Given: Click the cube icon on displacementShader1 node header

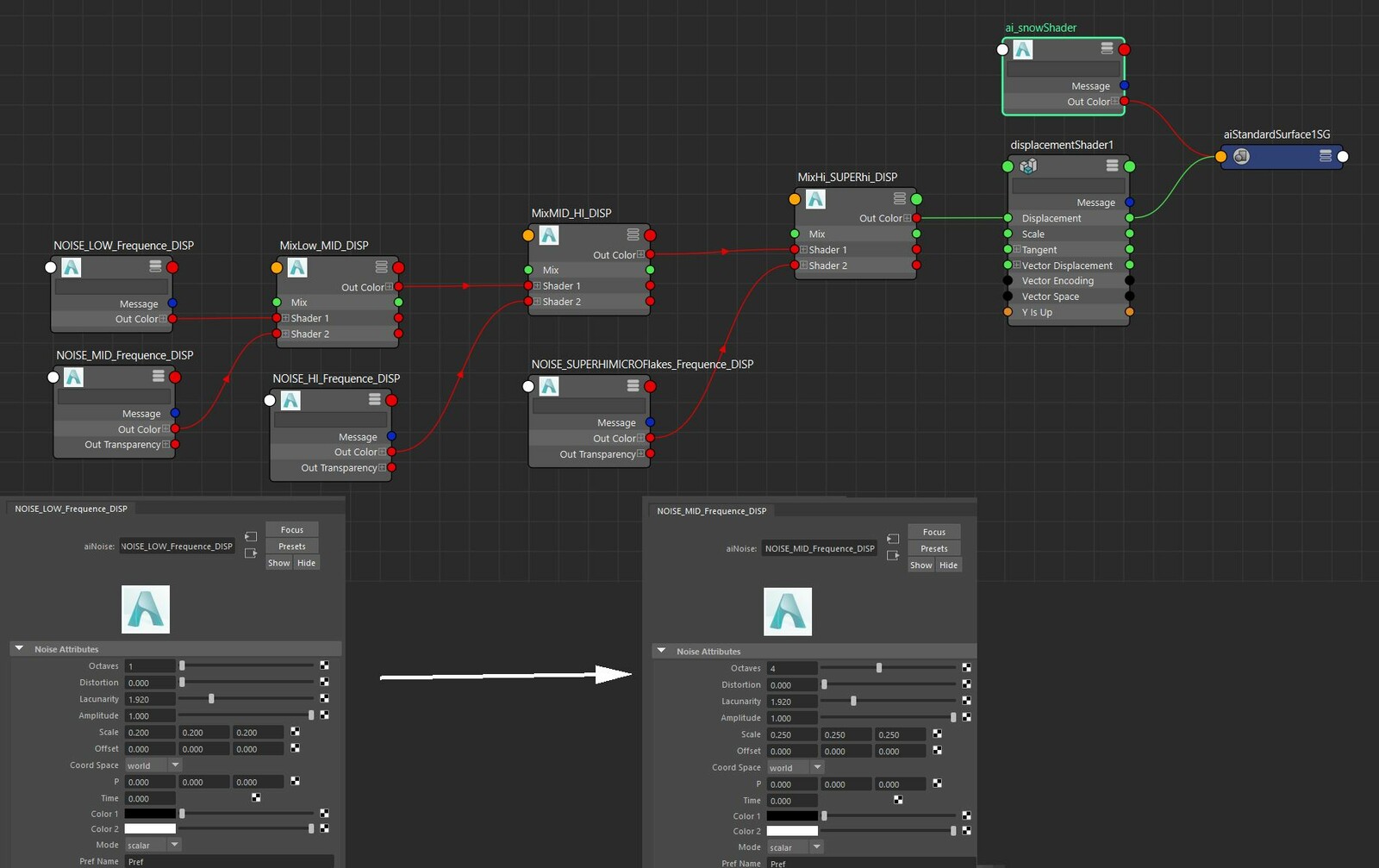Looking at the screenshot, I should (1028, 166).
